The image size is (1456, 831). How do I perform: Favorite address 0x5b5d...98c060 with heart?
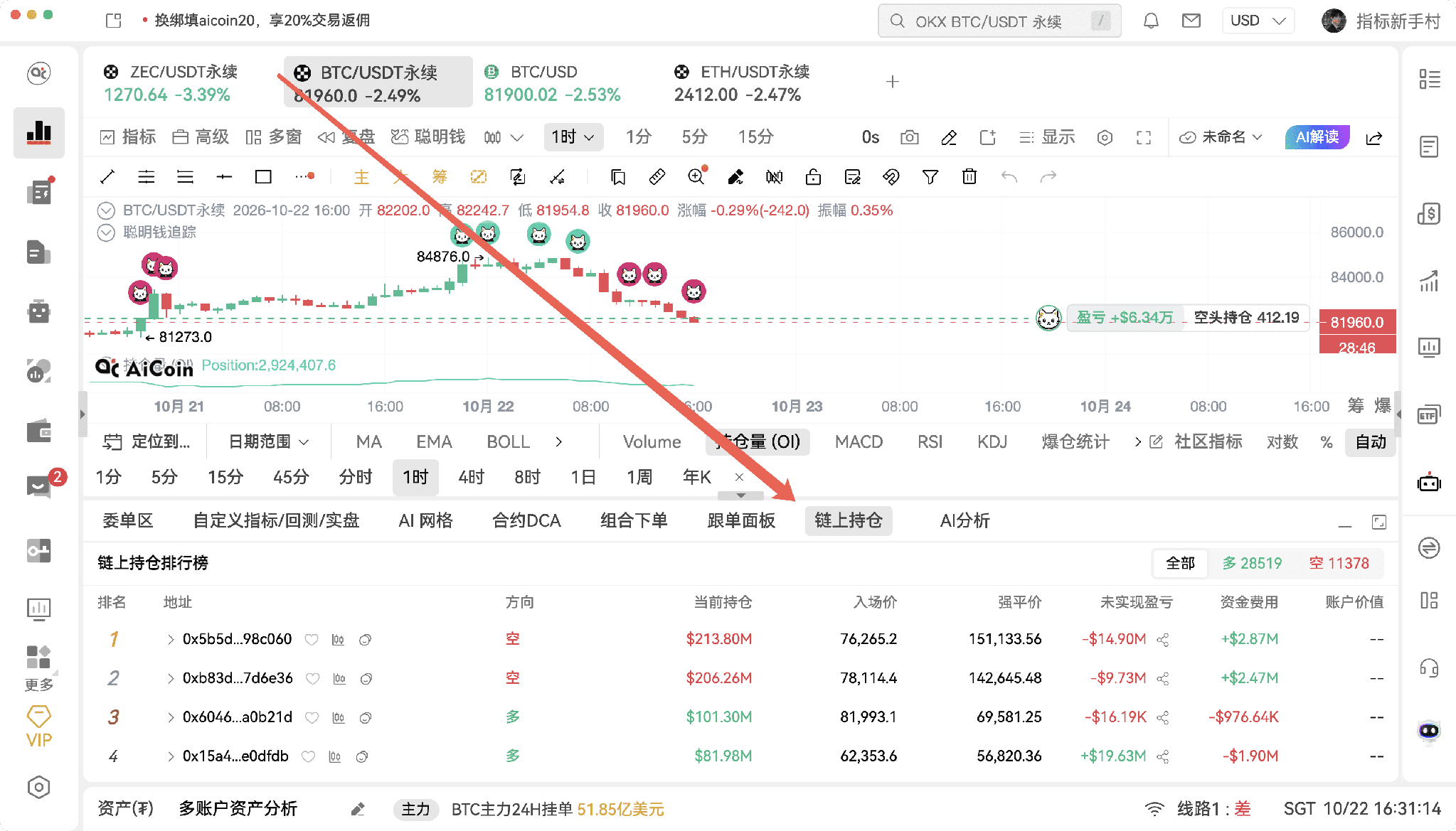312,640
